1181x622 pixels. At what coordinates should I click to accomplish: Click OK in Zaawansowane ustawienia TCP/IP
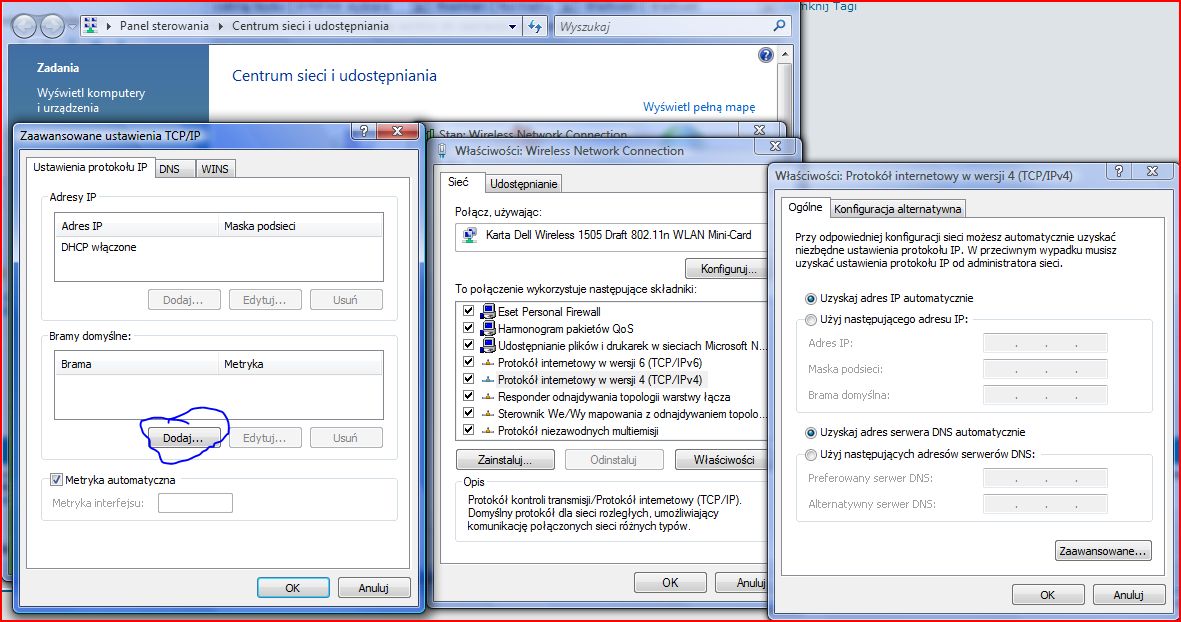click(x=293, y=588)
